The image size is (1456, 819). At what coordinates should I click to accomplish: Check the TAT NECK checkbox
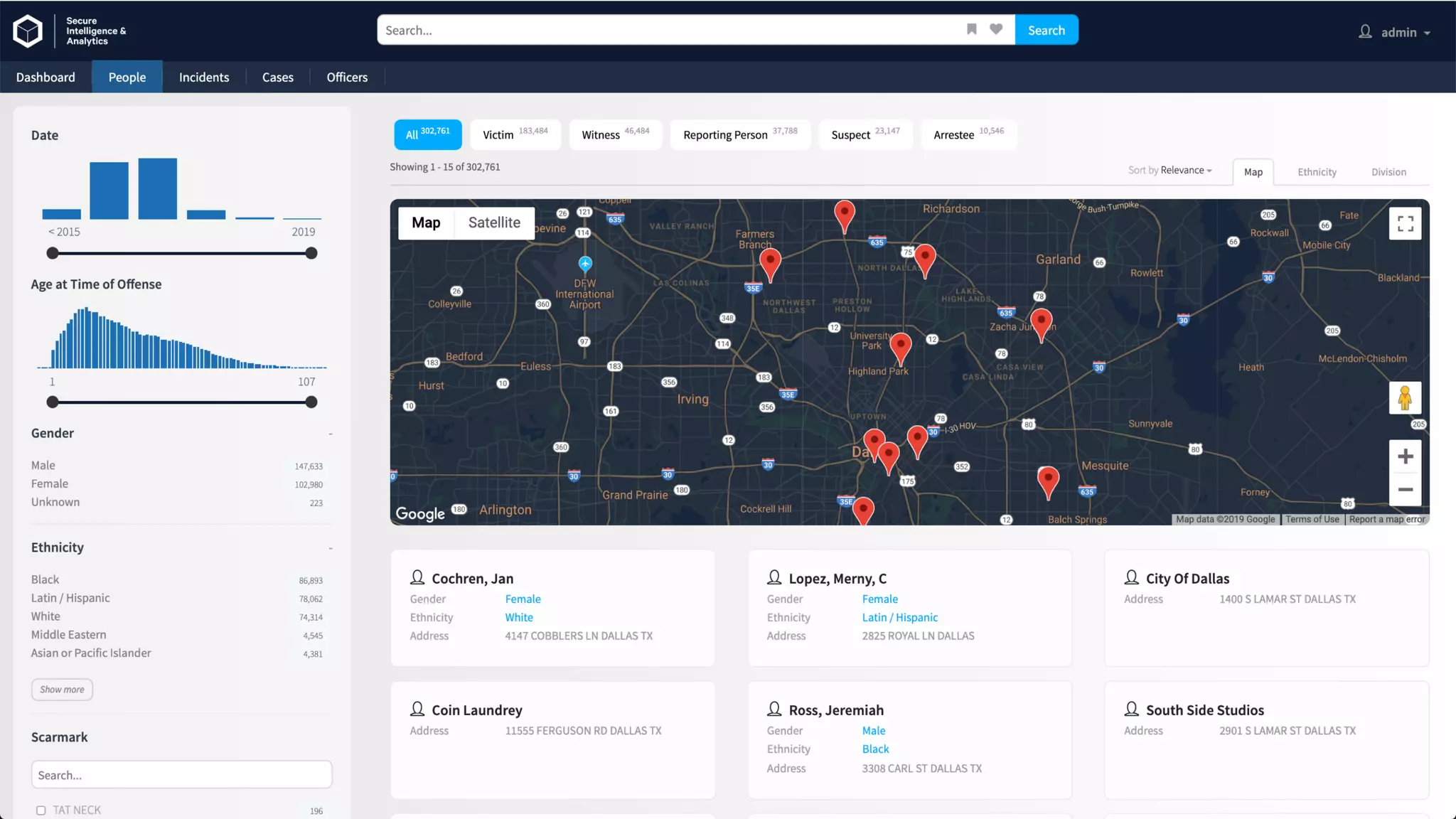[41, 810]
